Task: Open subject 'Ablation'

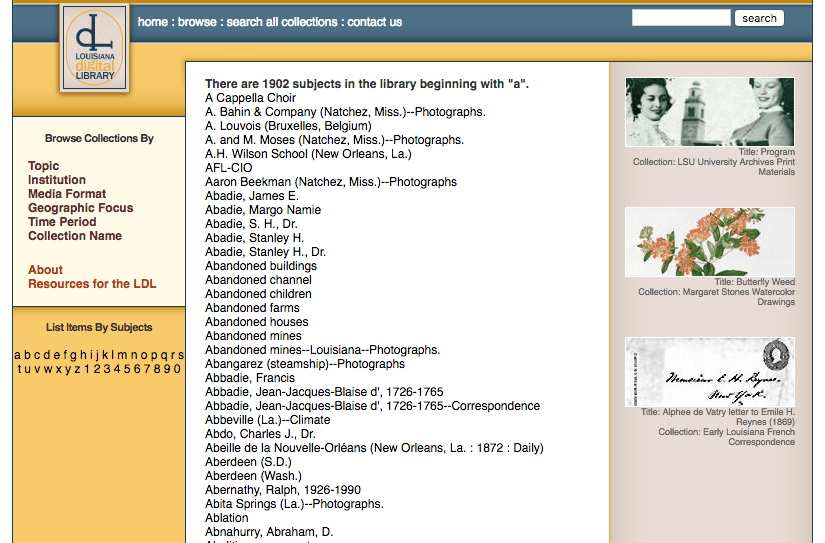Action: [227, 518]
